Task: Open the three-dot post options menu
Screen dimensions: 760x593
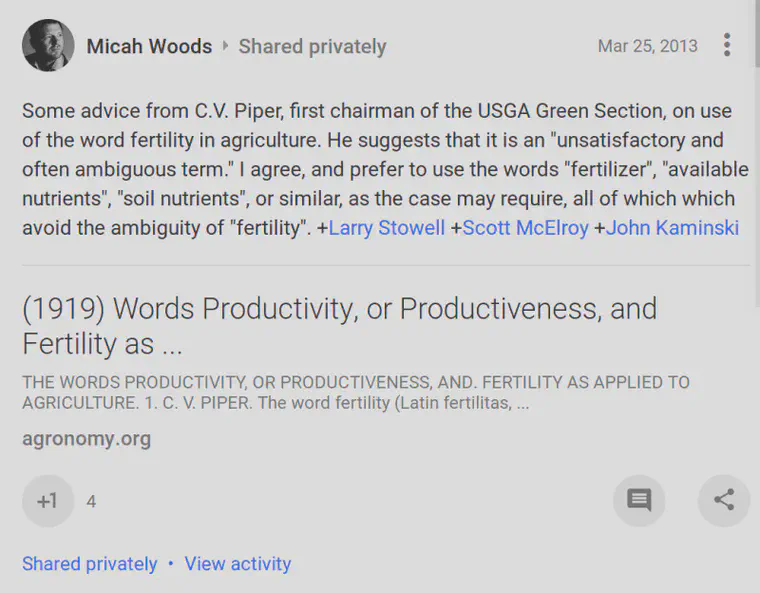Action: pyautogui.click(x=727, y=45)
